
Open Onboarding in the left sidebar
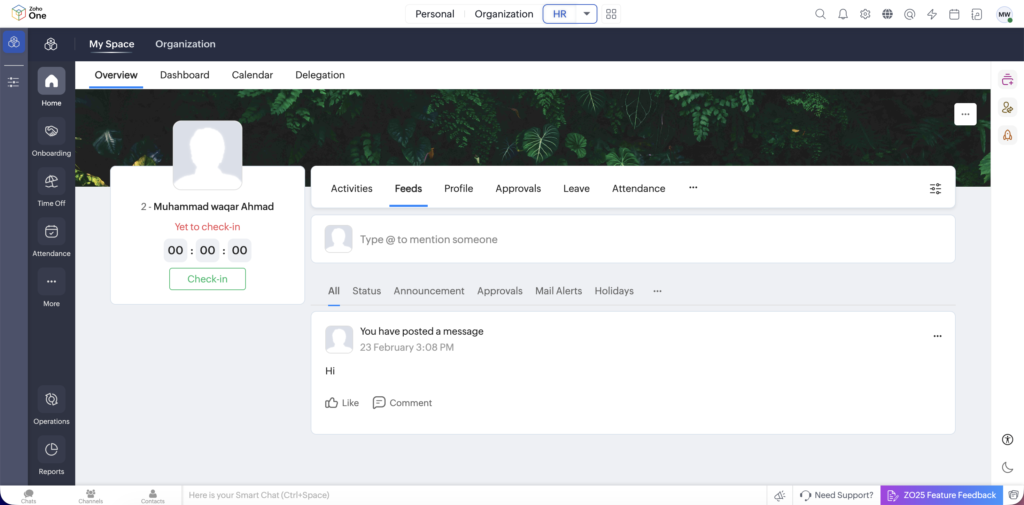tap(51, 132)
